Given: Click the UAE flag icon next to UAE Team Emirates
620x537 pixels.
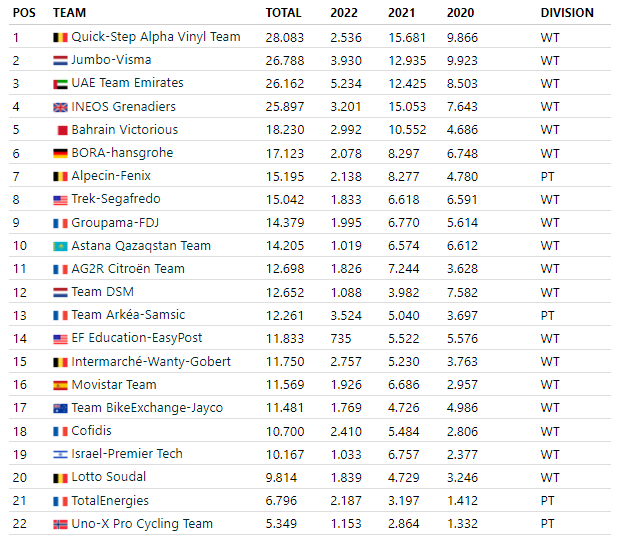Looking at the screenshot, I should 60,84.
